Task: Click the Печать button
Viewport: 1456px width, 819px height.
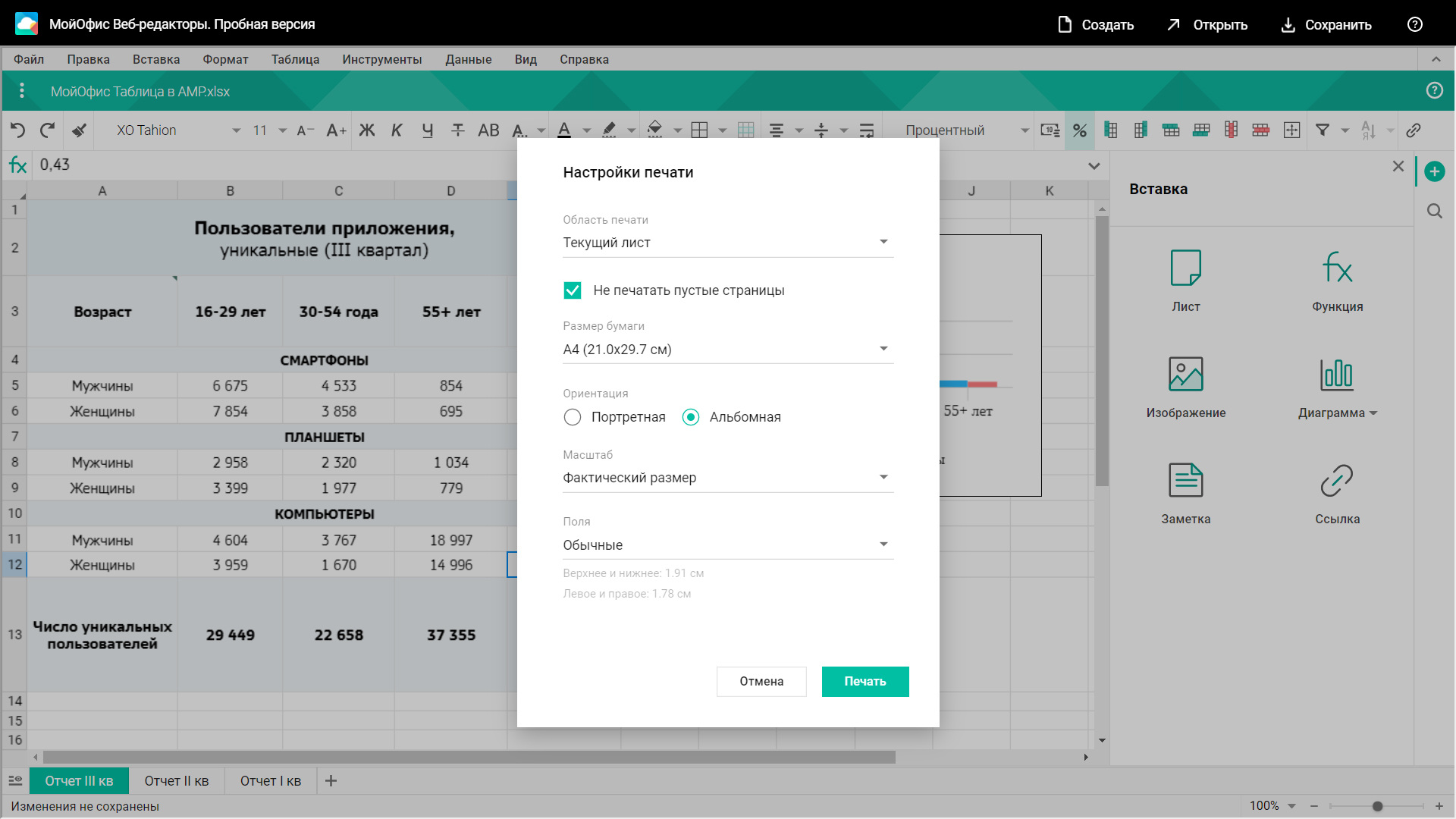Action: click(865, 681)
